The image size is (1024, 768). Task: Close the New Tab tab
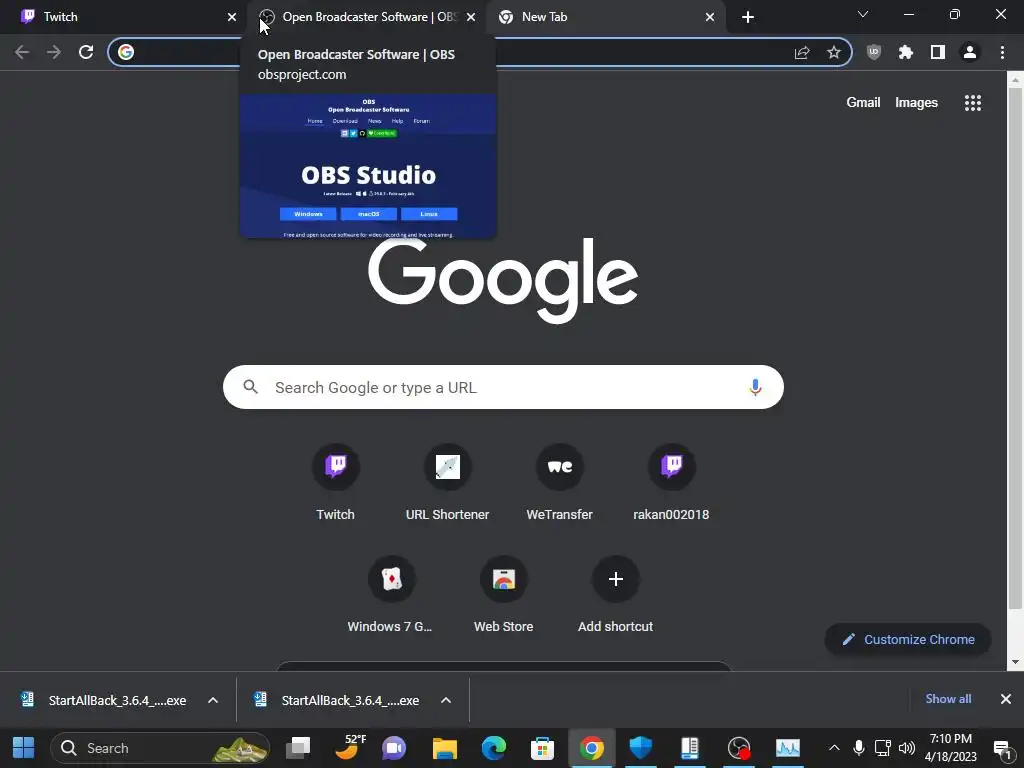coord(710,17)
